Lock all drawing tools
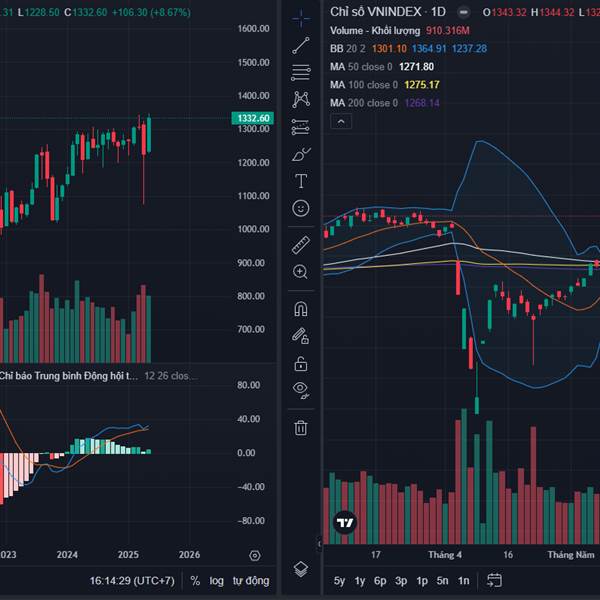Viewport: 600px width, 600px height. pos(301,364)
